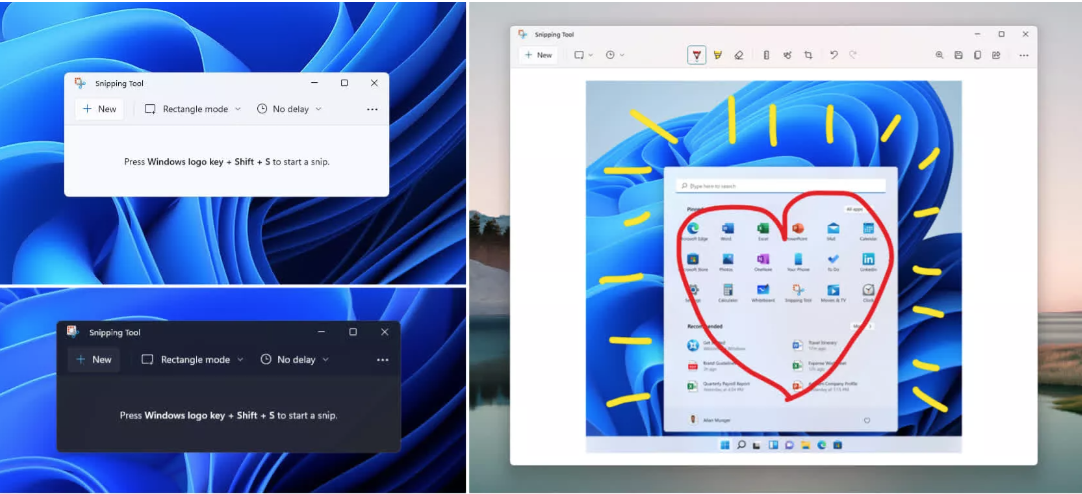The height and width of the screenshot is (494, 1082).
Task: Minimize the light Snipping Tool window
Action: click(x=315, y=83)
